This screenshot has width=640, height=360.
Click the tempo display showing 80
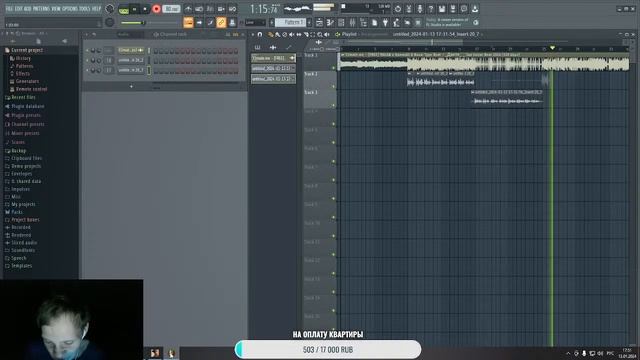tap(171, 9)
